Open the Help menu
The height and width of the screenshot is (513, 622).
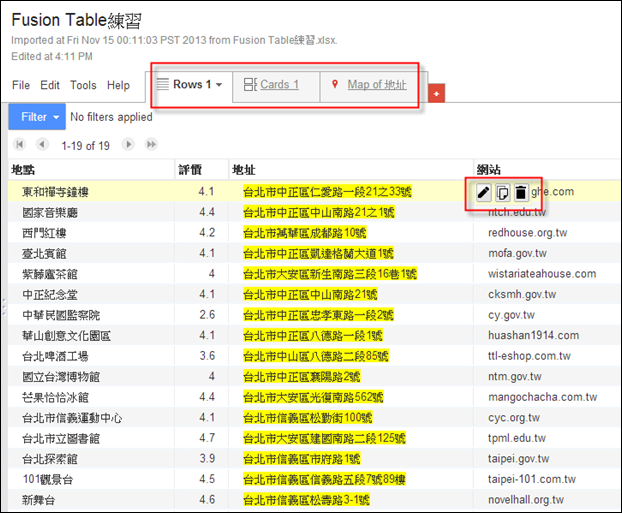118,85
